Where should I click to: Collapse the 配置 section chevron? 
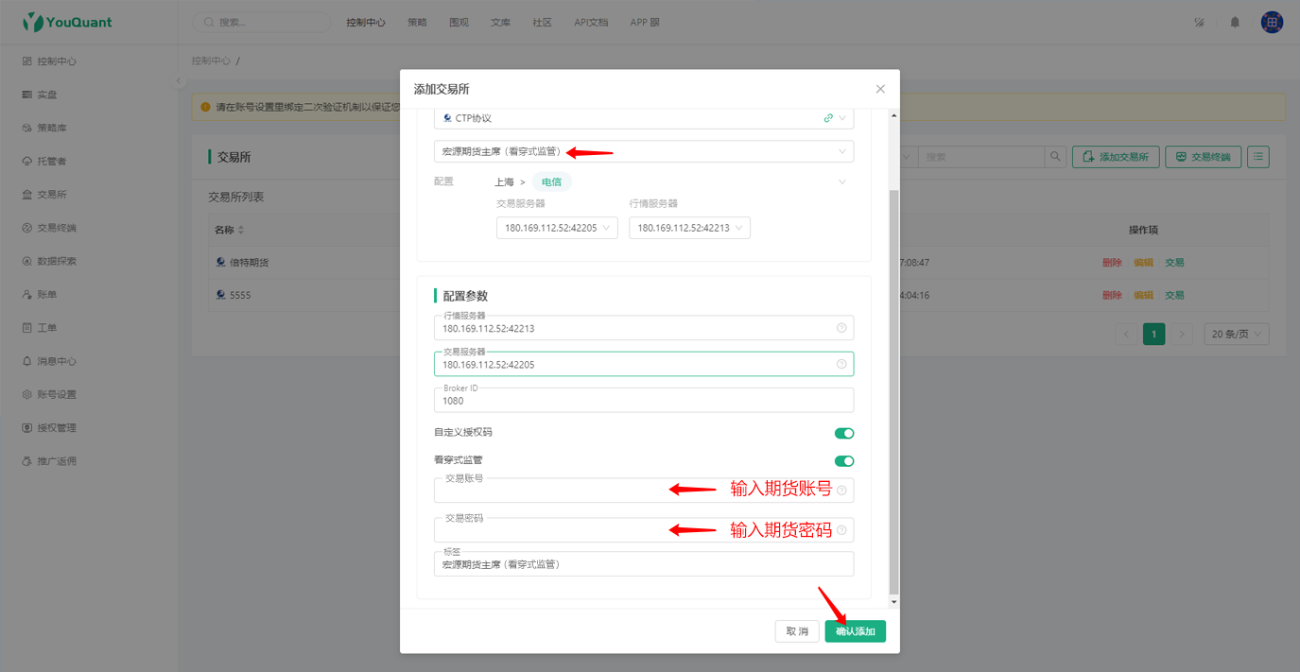[842, 182]
